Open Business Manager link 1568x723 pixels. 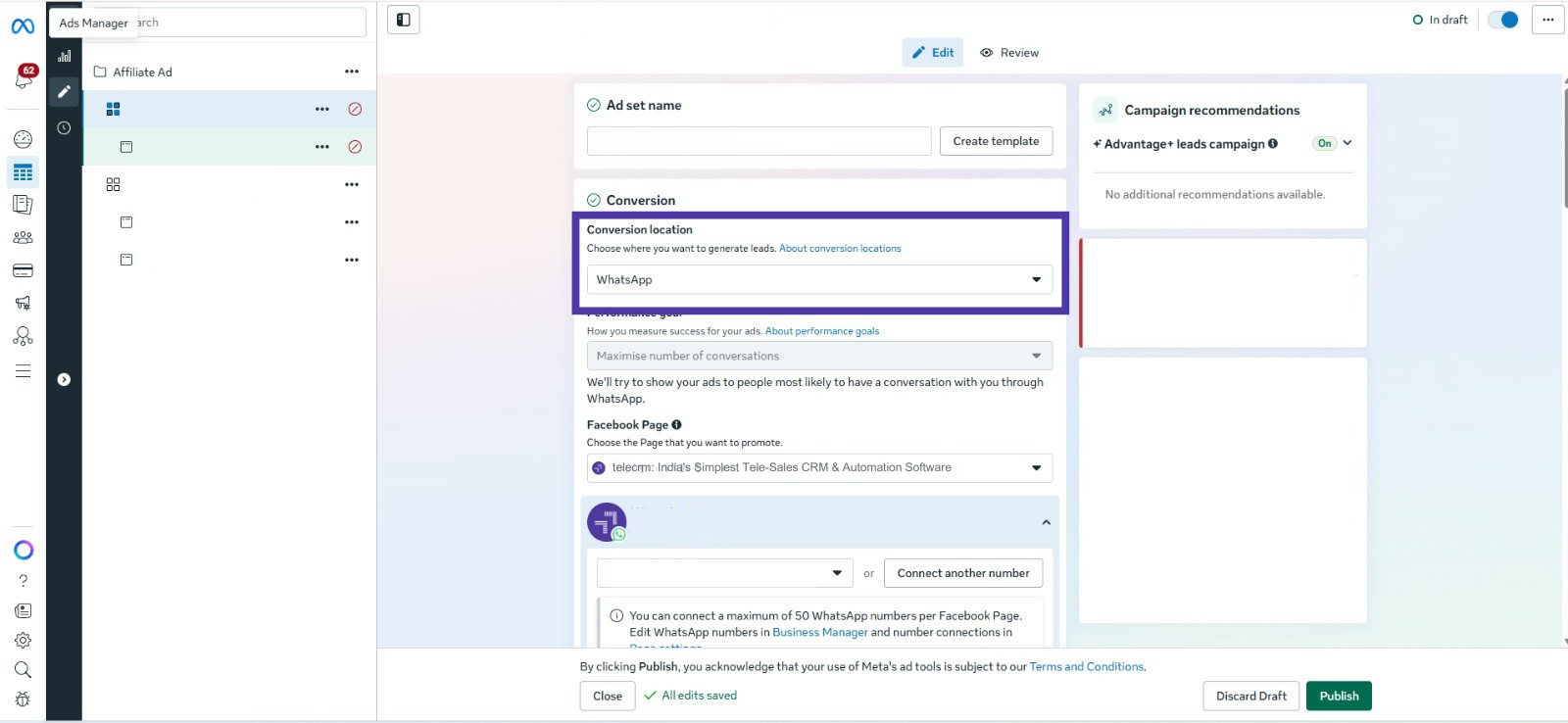pos(820,633)
